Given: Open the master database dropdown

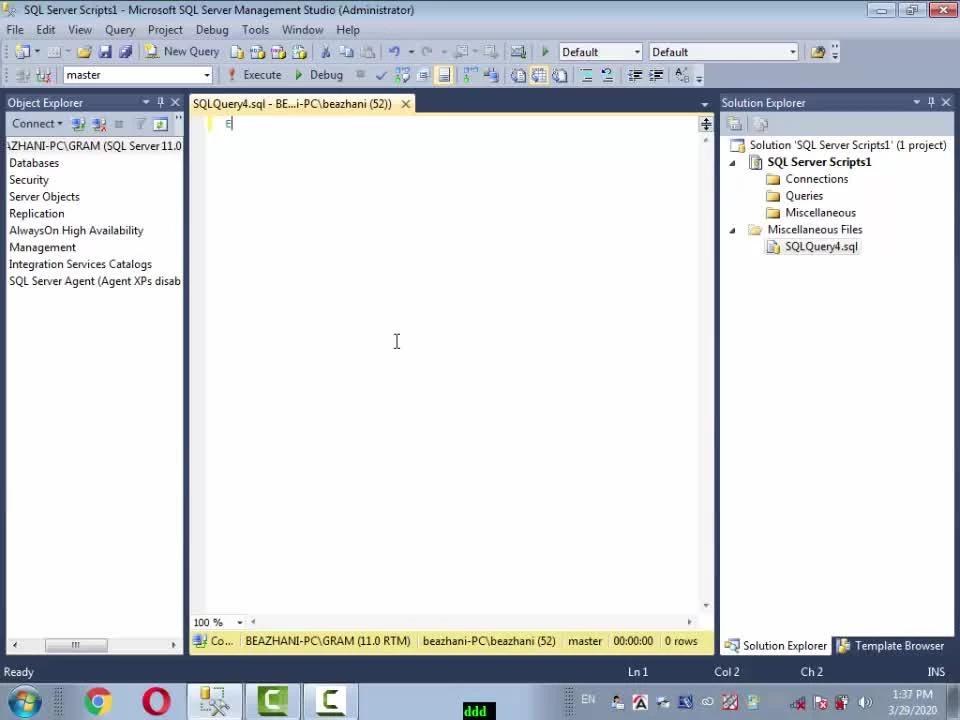Looking at the screenshot, I should (138, 75).
